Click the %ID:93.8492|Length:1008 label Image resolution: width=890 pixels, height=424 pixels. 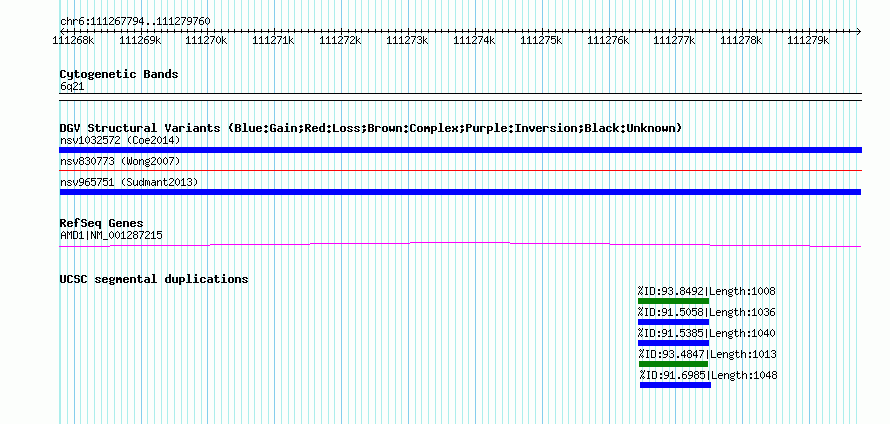[x=706, y=292]
